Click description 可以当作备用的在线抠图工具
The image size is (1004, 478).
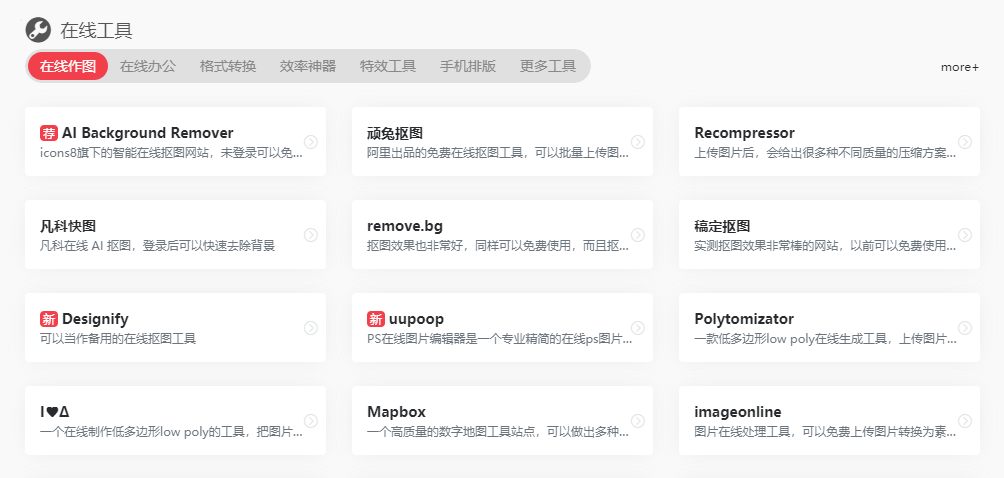pos(118,339)
